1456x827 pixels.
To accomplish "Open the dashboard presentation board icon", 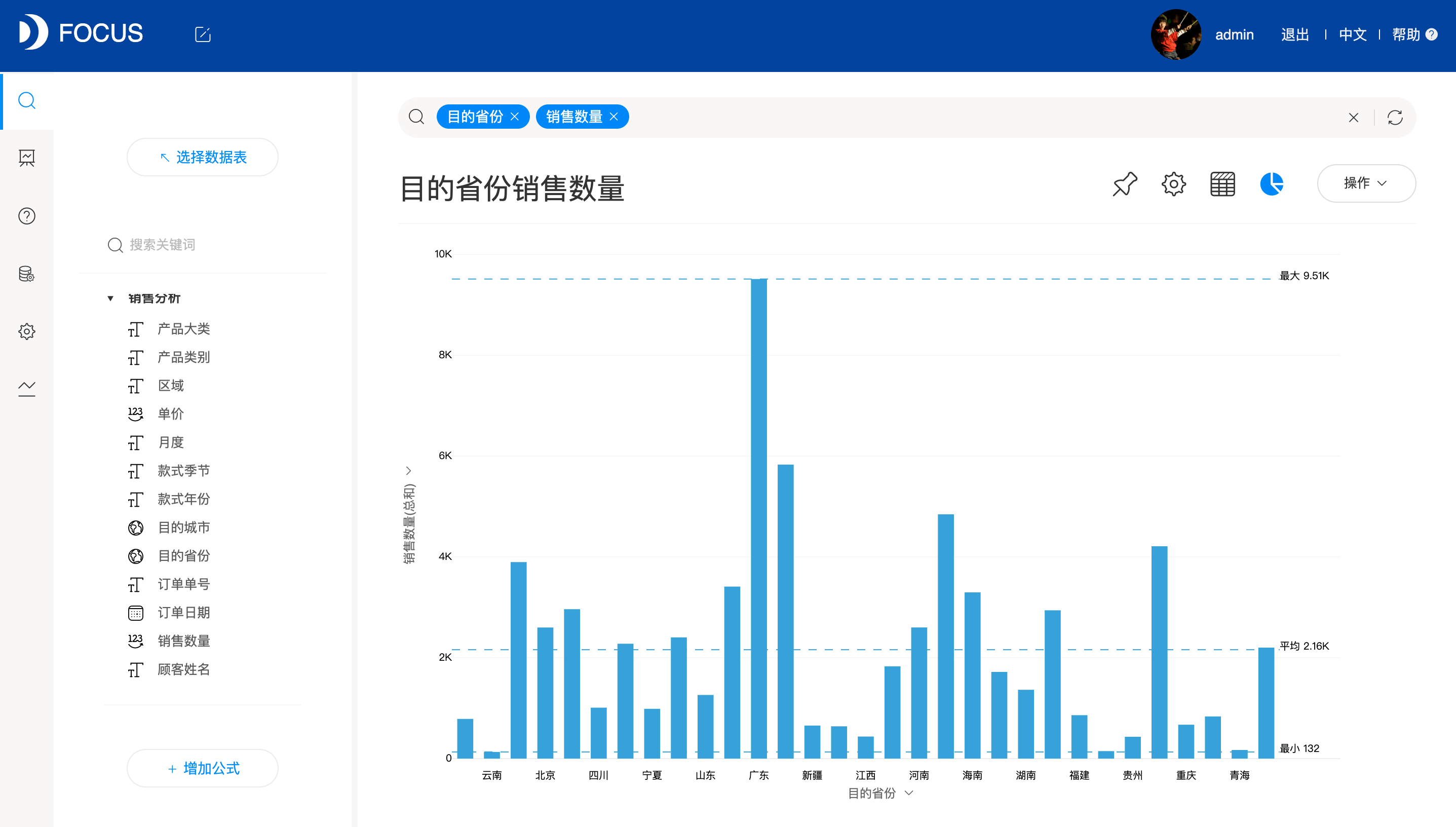I will tap(27, 158).
